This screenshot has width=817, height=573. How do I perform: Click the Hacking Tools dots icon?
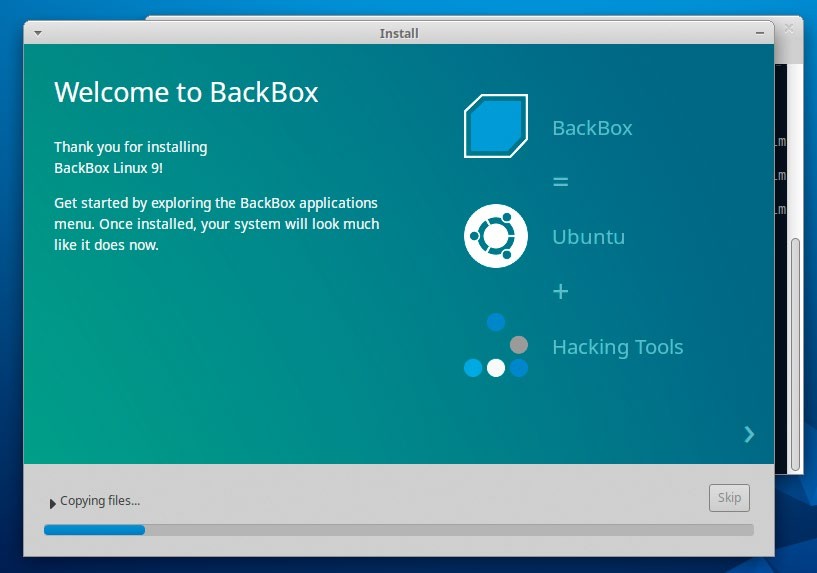(496, 345)
